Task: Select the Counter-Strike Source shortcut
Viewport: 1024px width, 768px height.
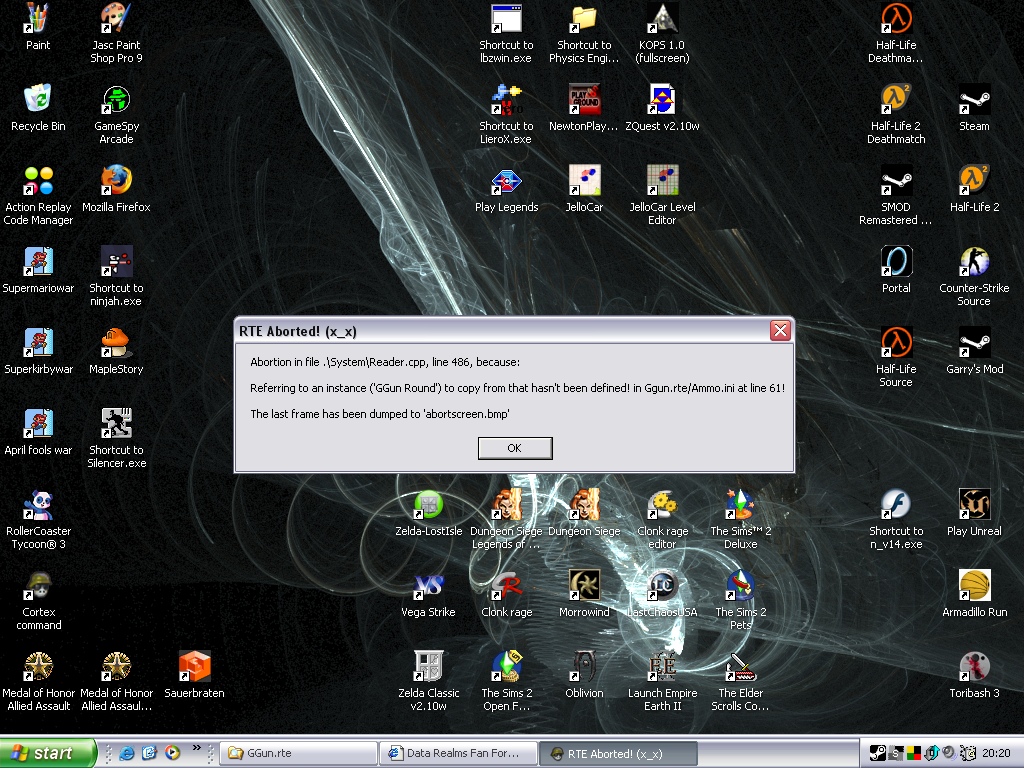Action: 974,263
